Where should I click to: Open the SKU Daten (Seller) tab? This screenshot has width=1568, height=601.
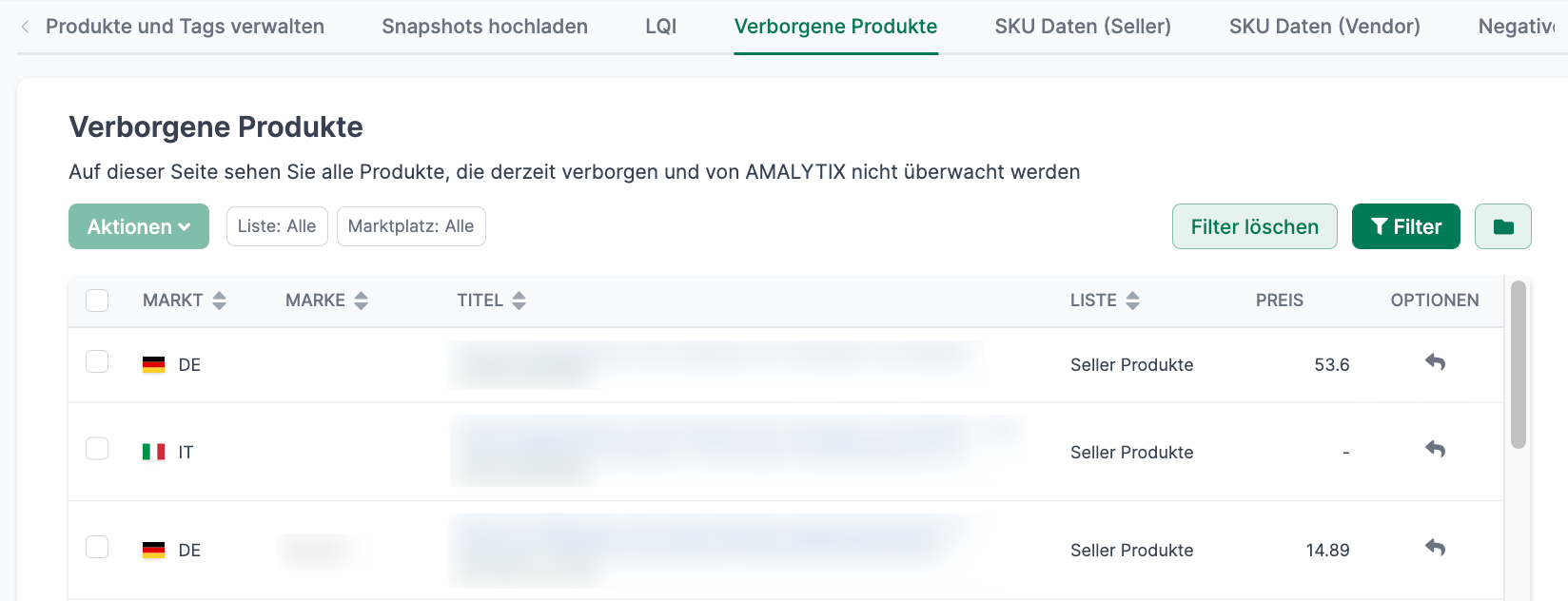coord(1083,27)
